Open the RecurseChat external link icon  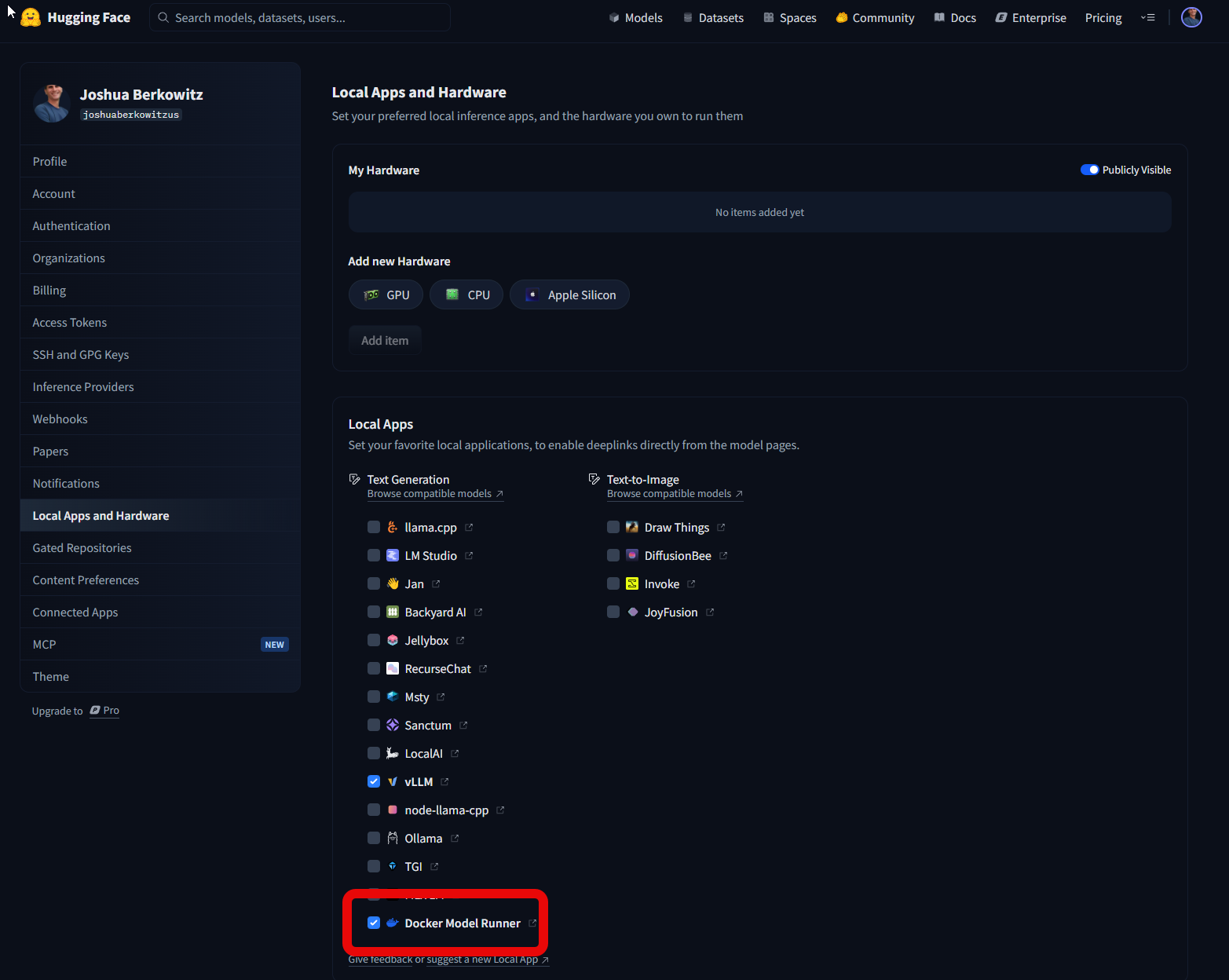[483, 669]
